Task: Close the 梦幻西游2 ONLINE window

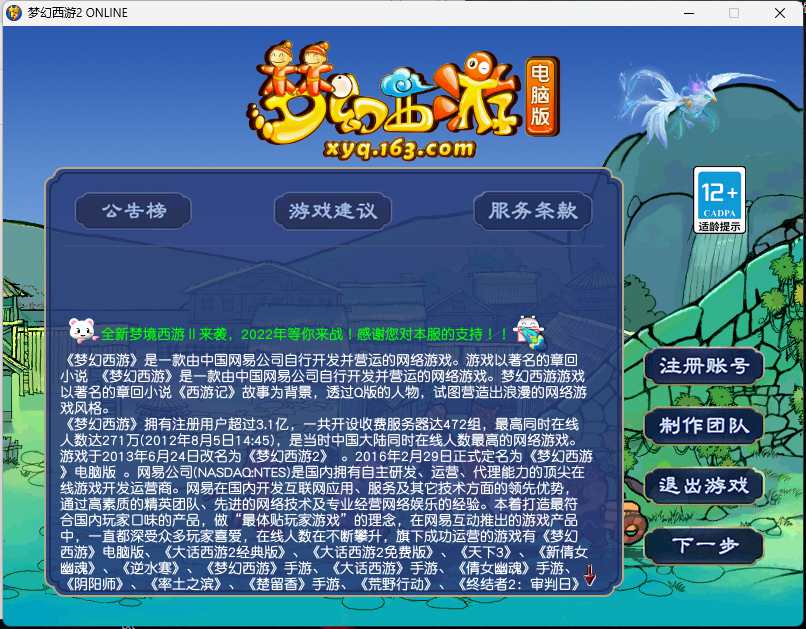Action: tap(780, 13)
